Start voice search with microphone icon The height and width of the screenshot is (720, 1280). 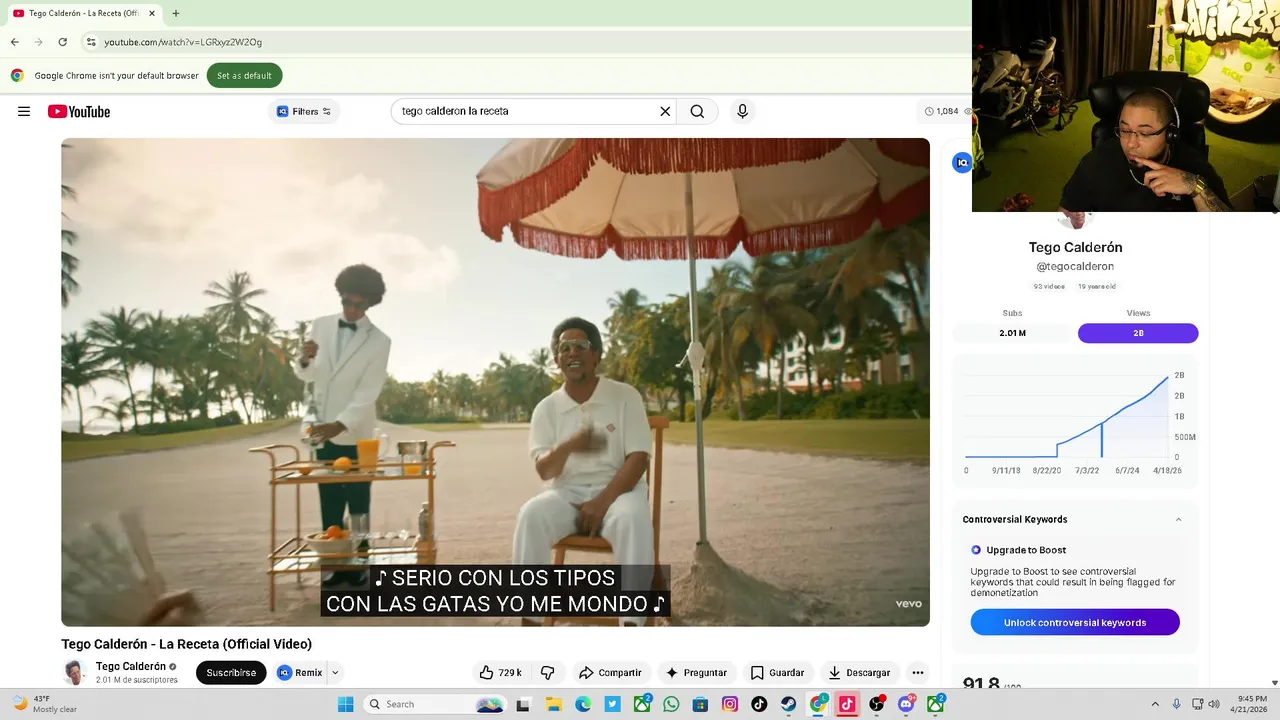pos(742,111)
